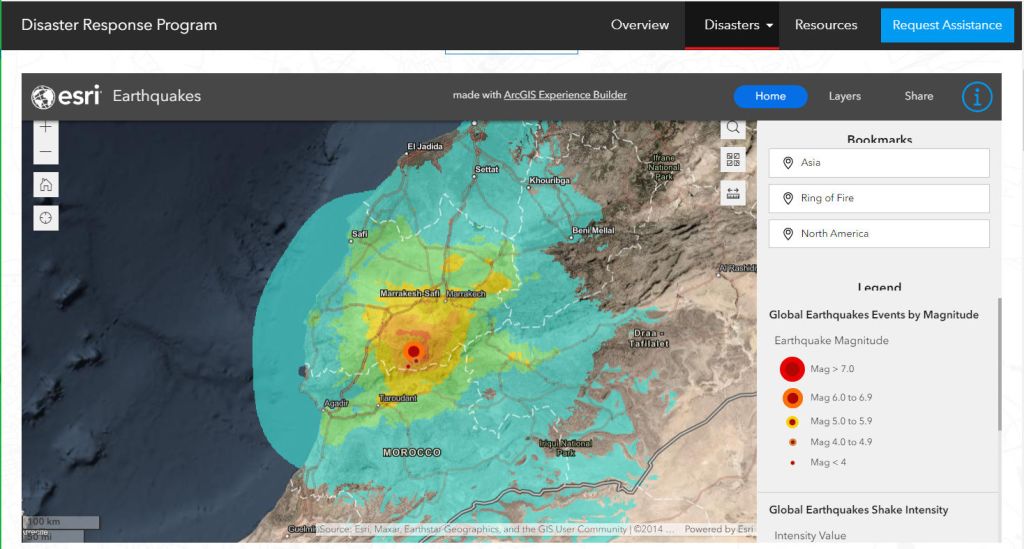Open the basemap gallery grid icon

733,160
